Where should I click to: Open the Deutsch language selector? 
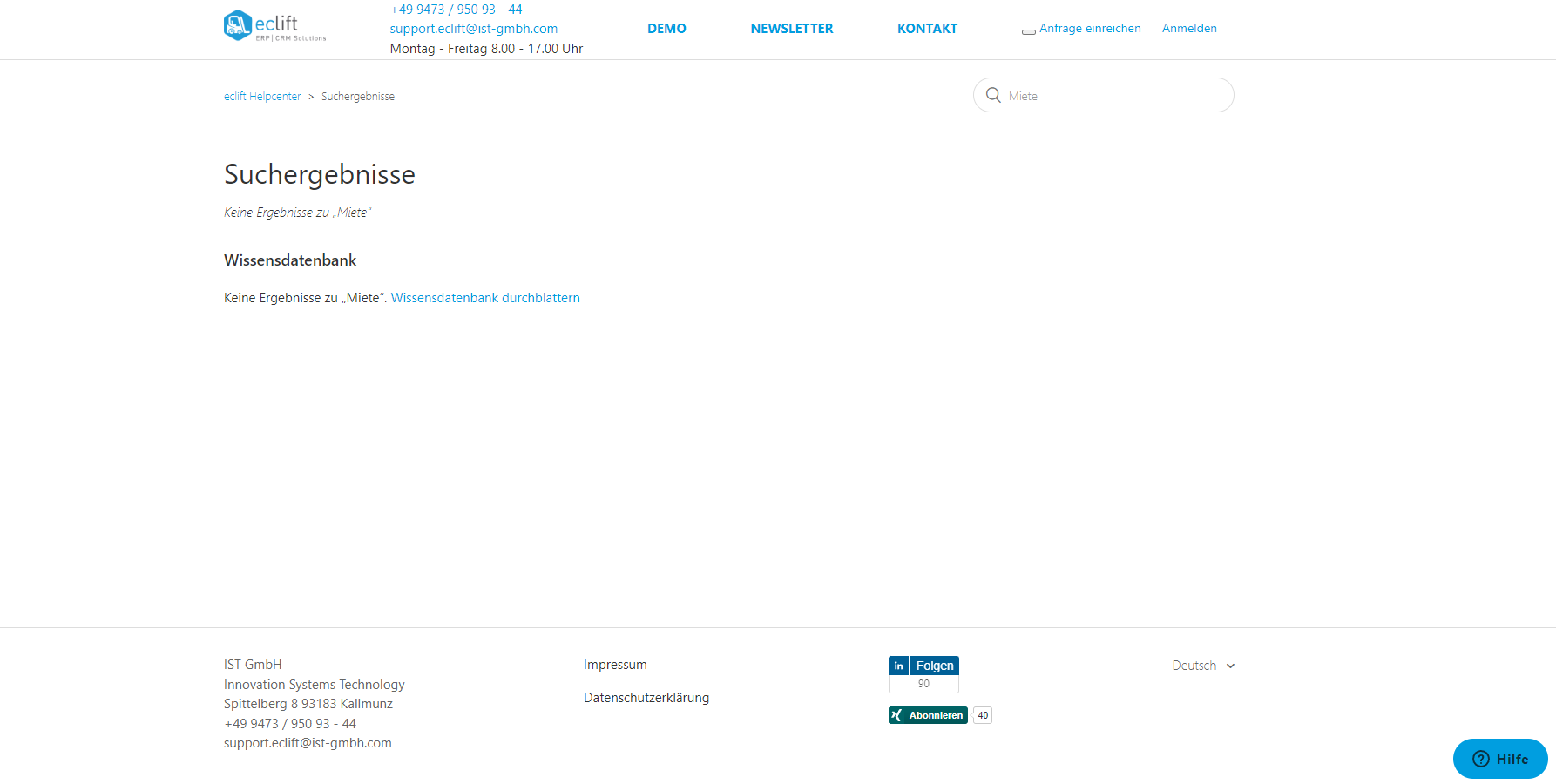point(1194,665)
